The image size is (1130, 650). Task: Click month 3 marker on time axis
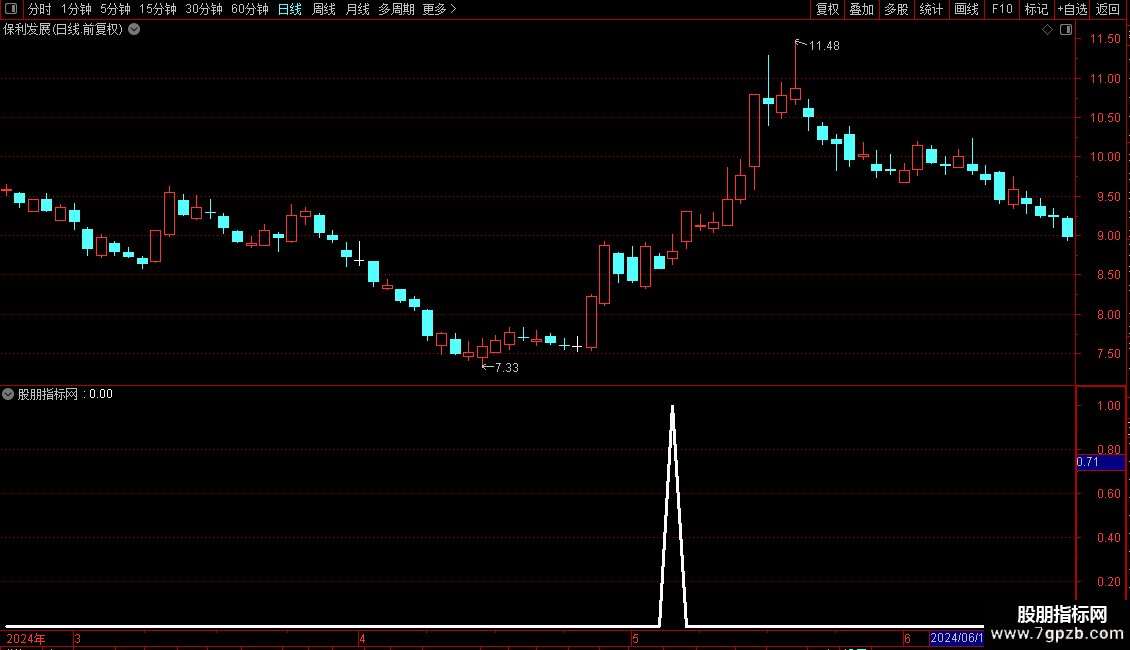coord(77,639)
